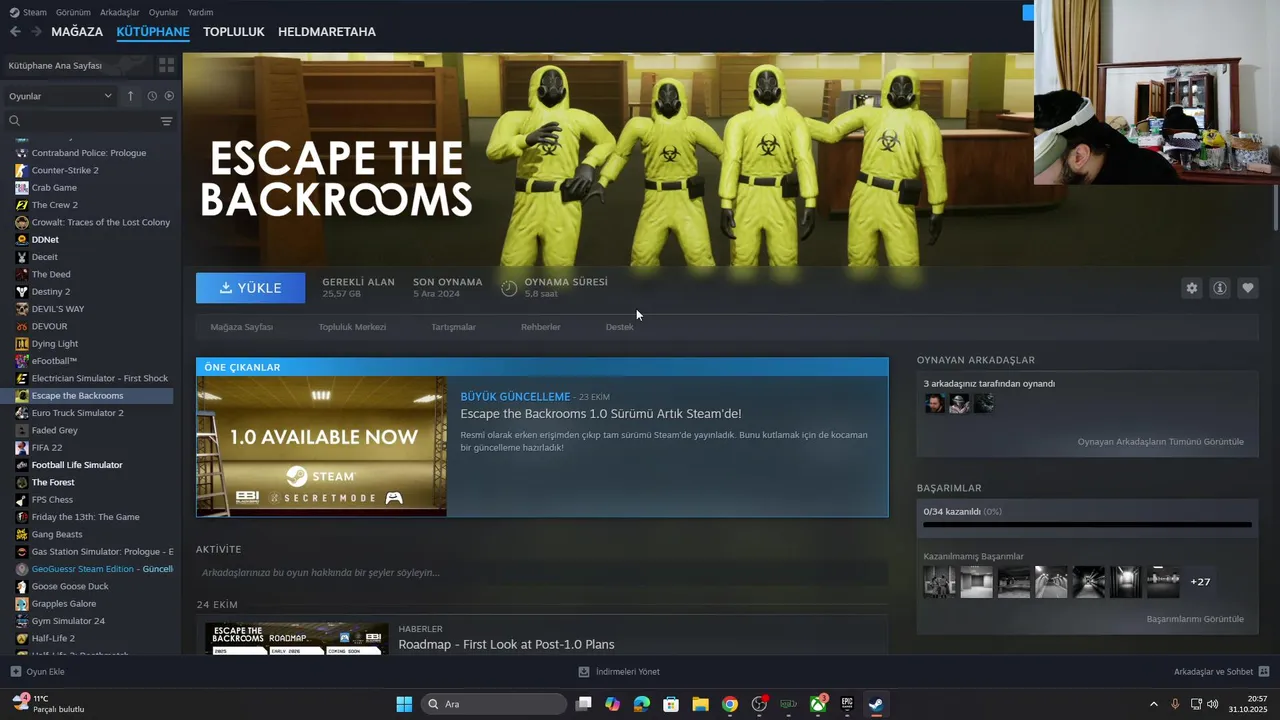Open the Arkadaşlar menu

(120, 12)
